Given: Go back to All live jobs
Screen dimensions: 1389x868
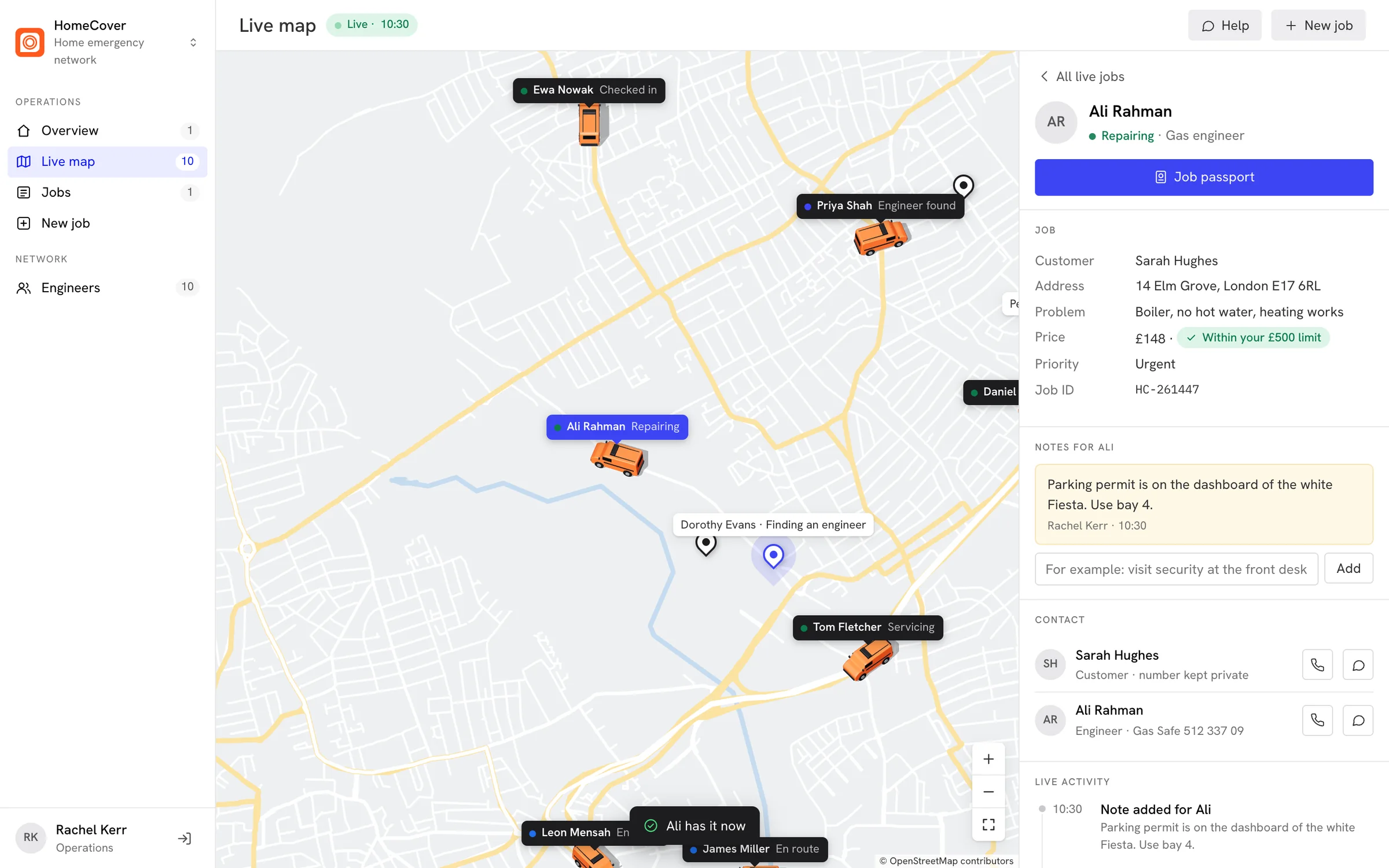Looking at the screenshot, I should [1082, 76].
